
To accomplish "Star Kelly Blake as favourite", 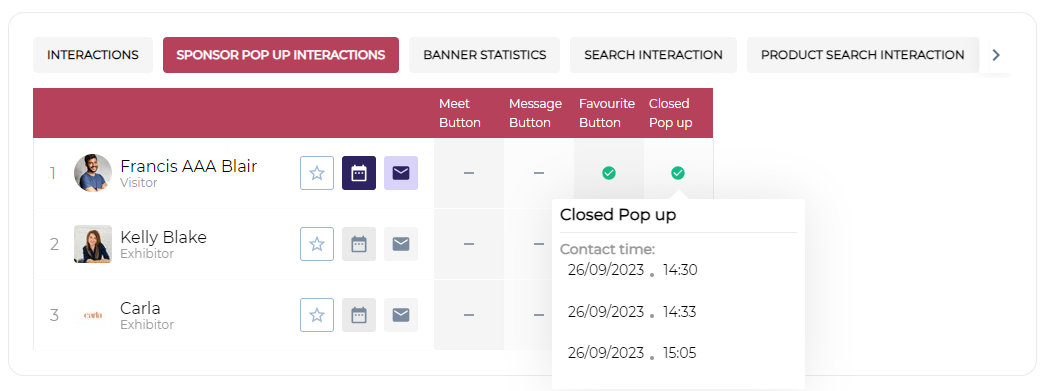I will [x=317, y=244].
